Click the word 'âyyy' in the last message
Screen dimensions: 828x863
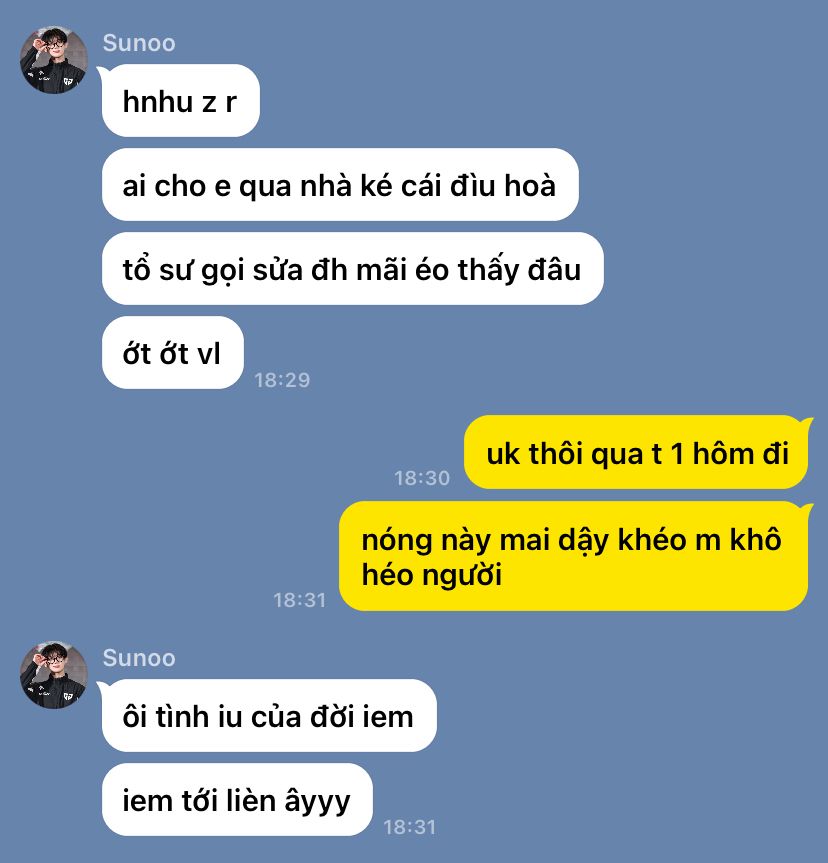[317, 802]
